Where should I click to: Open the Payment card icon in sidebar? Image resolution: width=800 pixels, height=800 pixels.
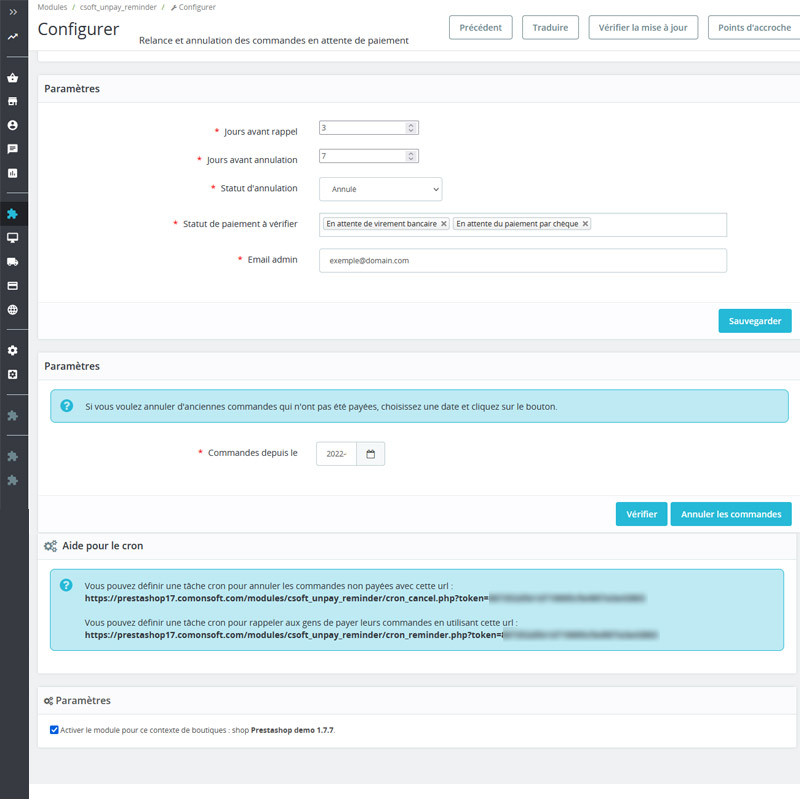pos(13,286)
